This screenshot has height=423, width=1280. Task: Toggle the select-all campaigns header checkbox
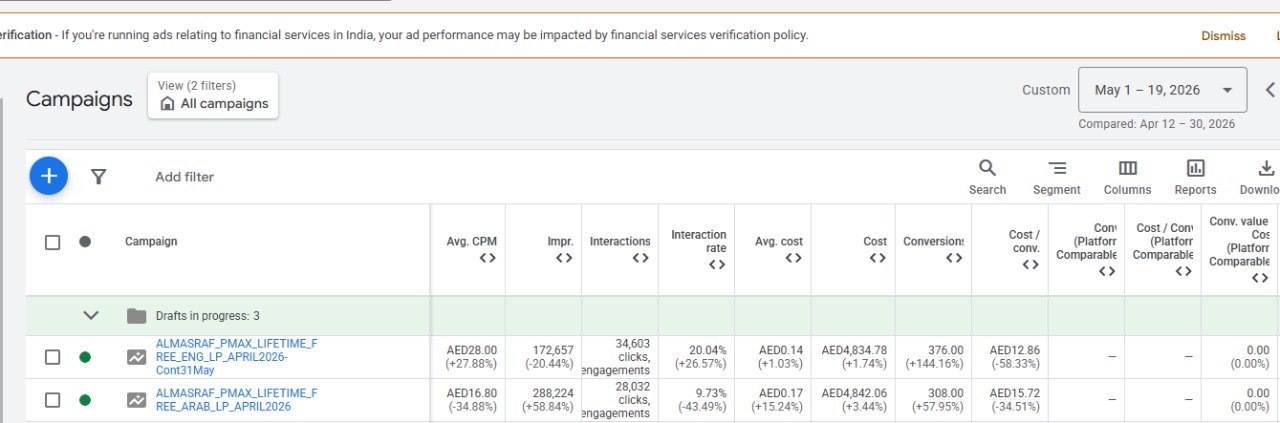pyautogui.click(x=52, y=242)
